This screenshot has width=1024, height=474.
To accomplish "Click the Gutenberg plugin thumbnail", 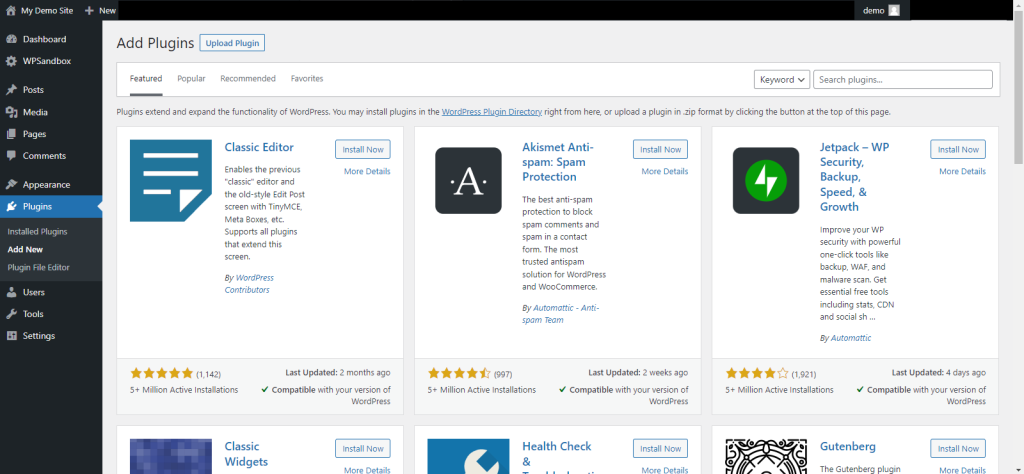I will click(x=766, y=456).
